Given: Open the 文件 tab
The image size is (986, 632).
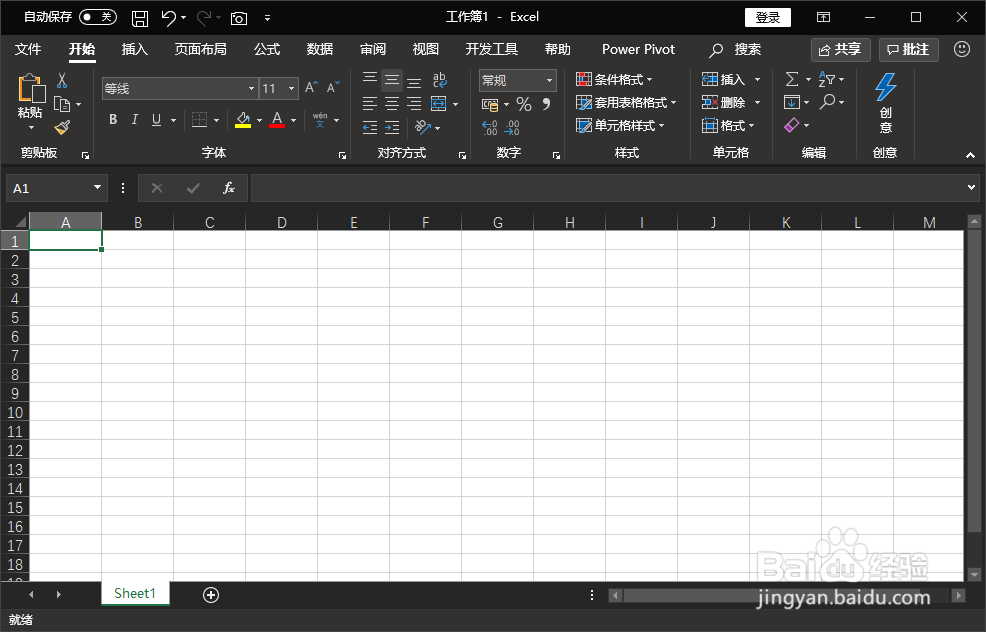Looking at the screenshot, I should tap(28, 49).
